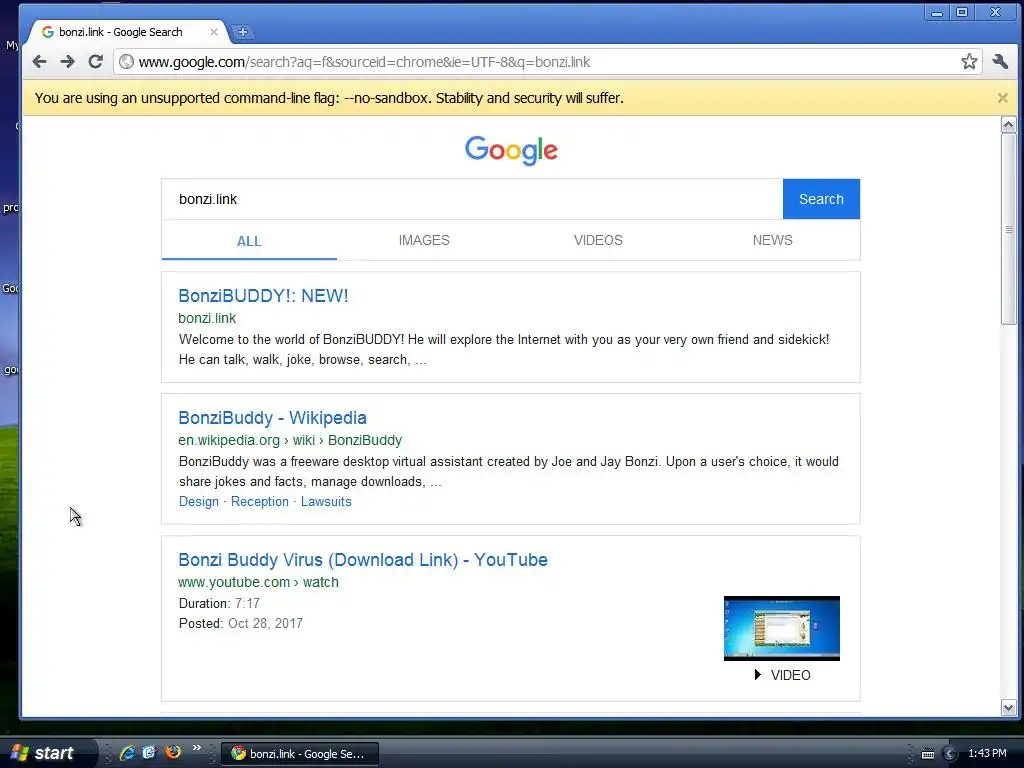Click the YouTube video thumbnail
The height and width of the screenshot is (768, 1024).
pyautogui.click(x=782, y=628)
